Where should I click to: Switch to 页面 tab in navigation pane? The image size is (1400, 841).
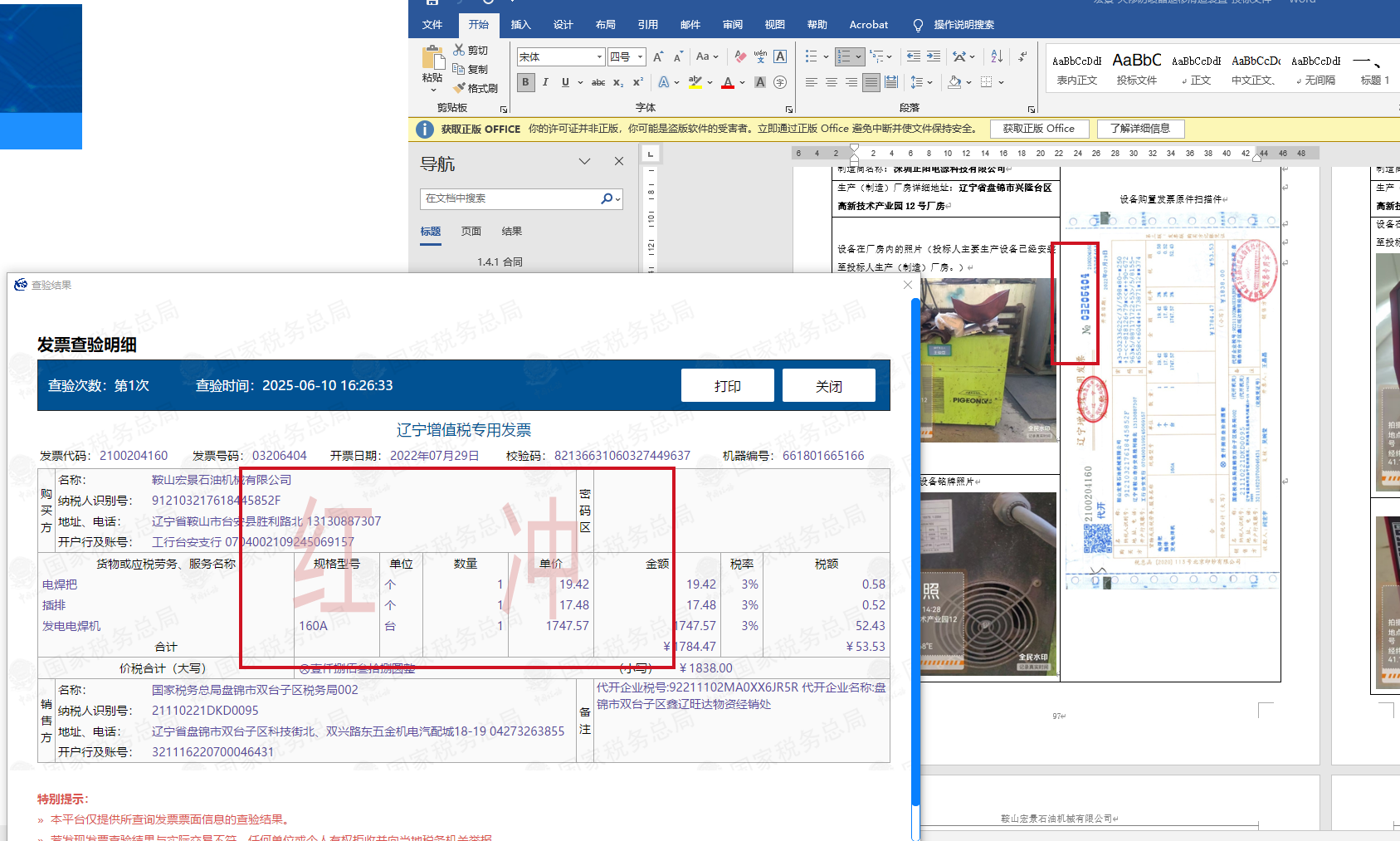click(471, 232)
